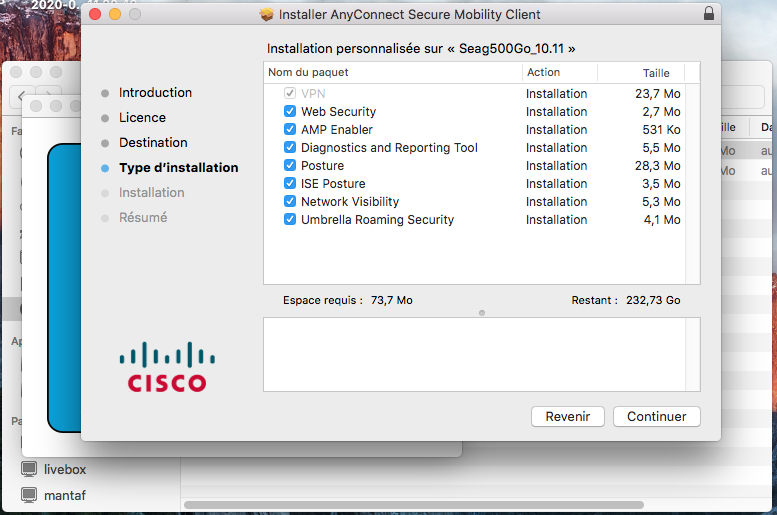
Task: Select the Résumé step in sidebar
Action: pos(143,218)
